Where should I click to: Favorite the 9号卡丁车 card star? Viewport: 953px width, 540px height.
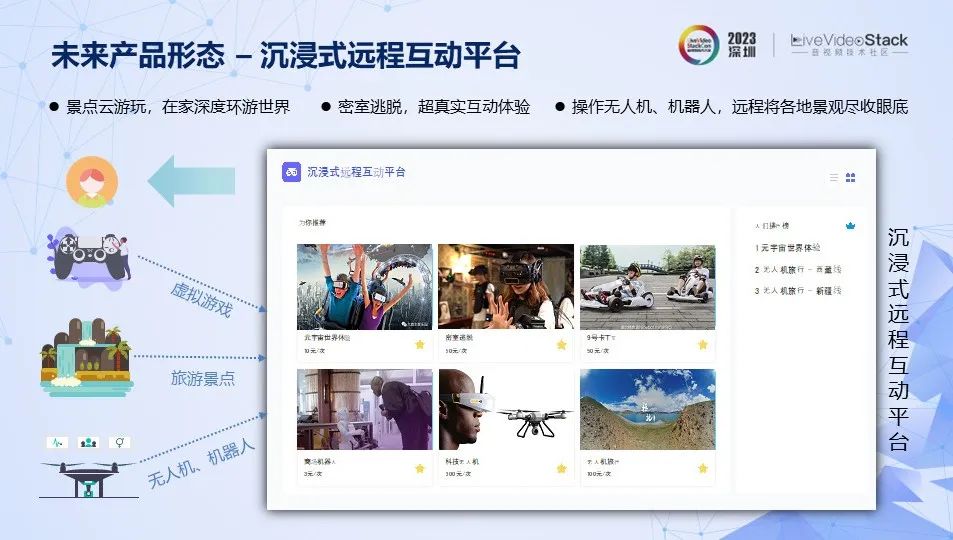pyautogui.click(x=703, y=344)
